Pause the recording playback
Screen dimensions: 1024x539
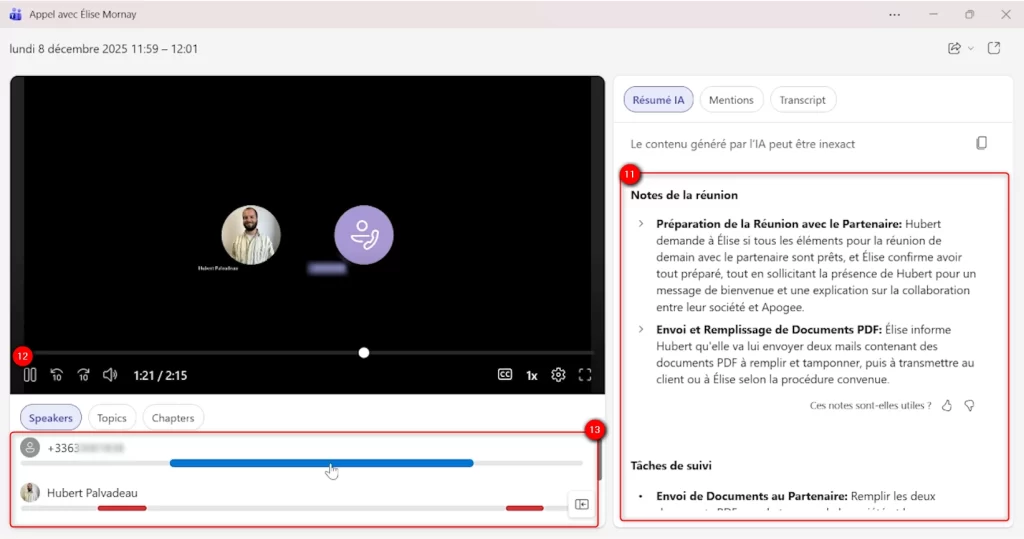tap(30, 375)
